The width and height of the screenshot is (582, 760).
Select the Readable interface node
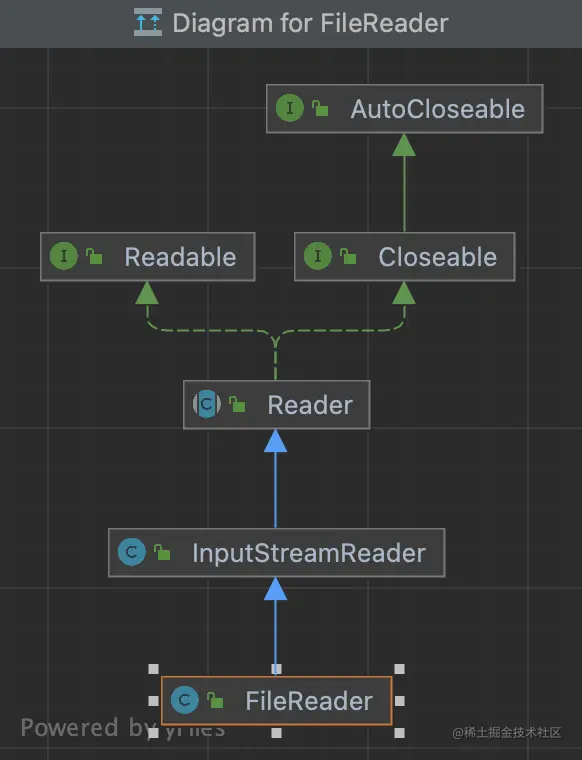tap(148, 257)
